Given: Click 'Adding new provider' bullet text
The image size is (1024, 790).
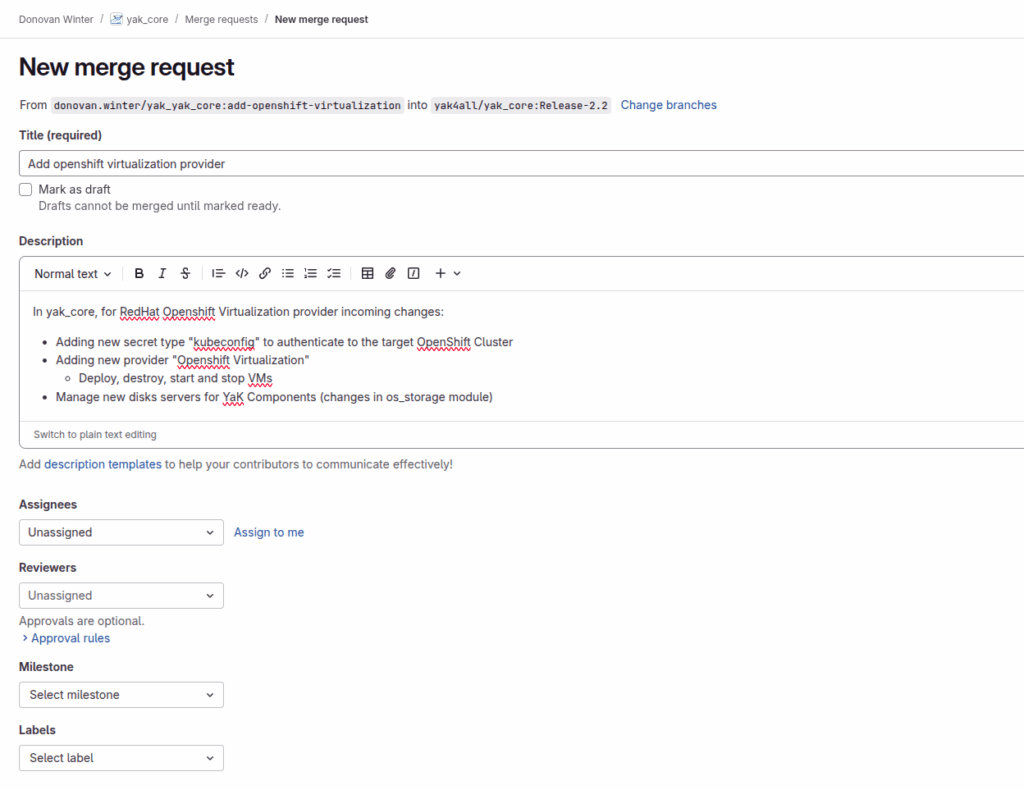Looking at the screenshot, I should point(182,360).
